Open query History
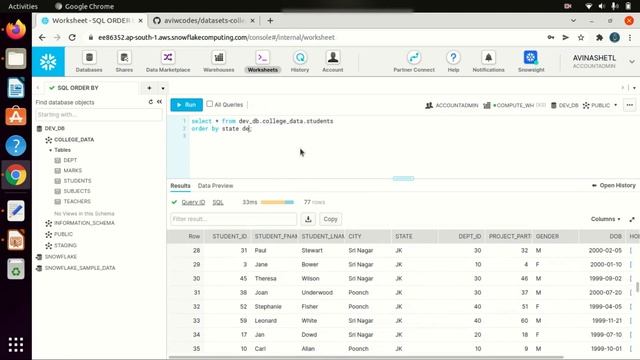640x360 pixels. point(300,62)
